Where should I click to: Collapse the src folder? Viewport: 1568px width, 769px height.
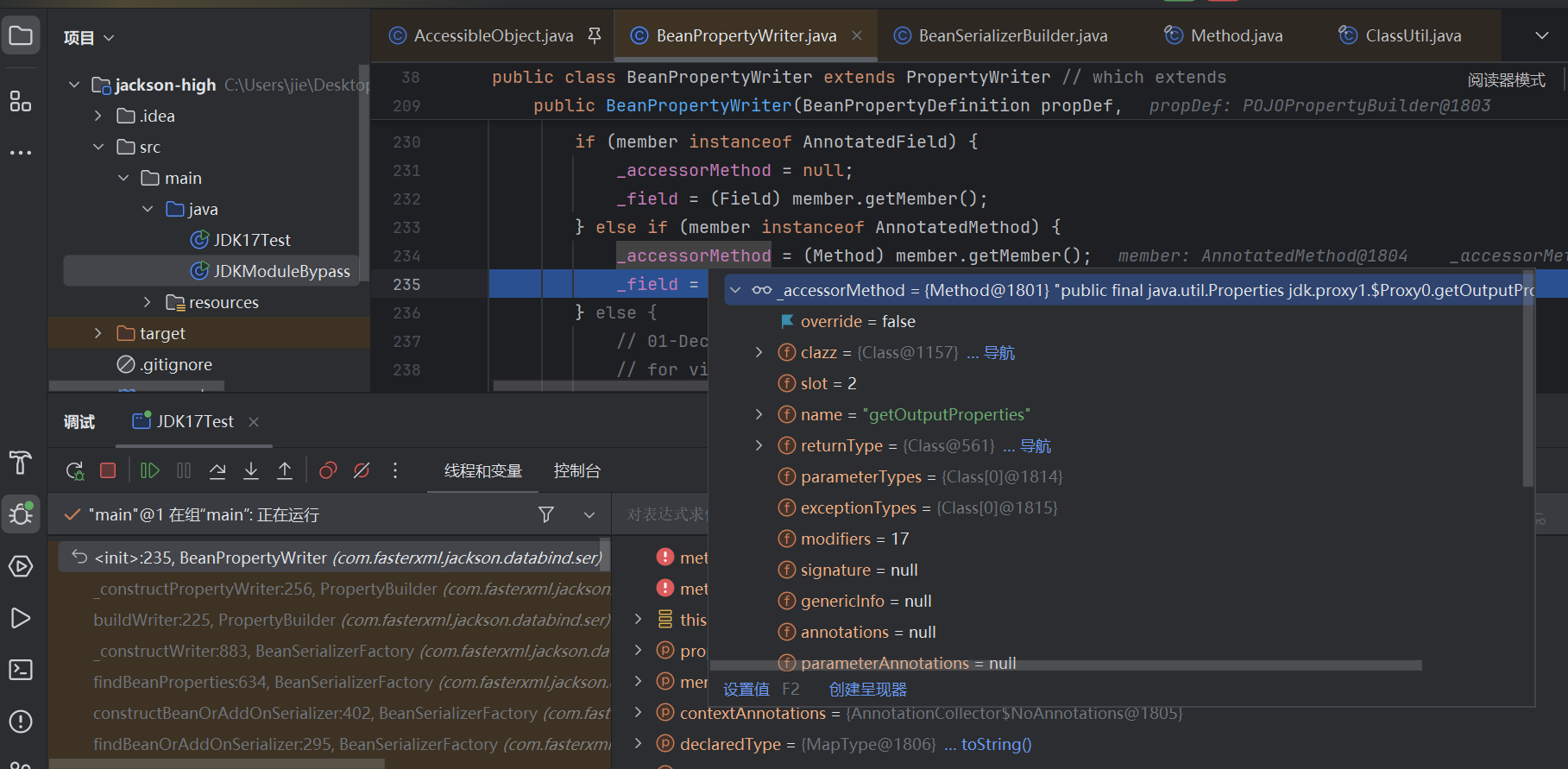tap(98, 147)
